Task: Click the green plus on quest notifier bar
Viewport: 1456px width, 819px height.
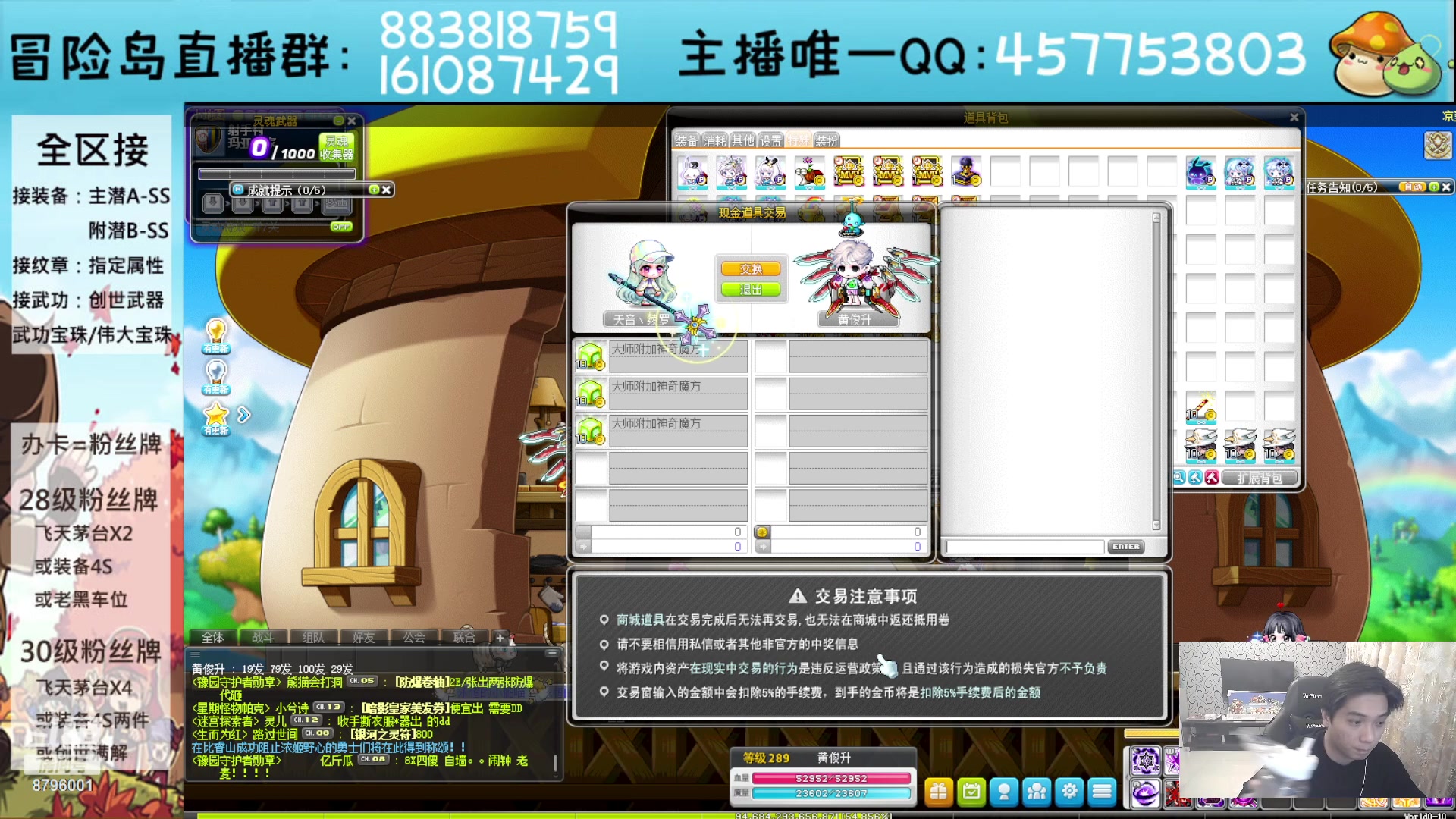Action: point(1434,187)
